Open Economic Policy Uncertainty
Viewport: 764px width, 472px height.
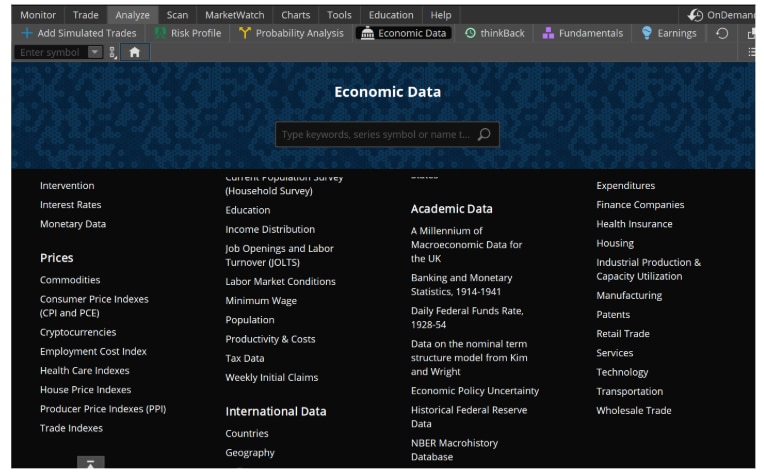pyautogui.click(x=475, y=391)
